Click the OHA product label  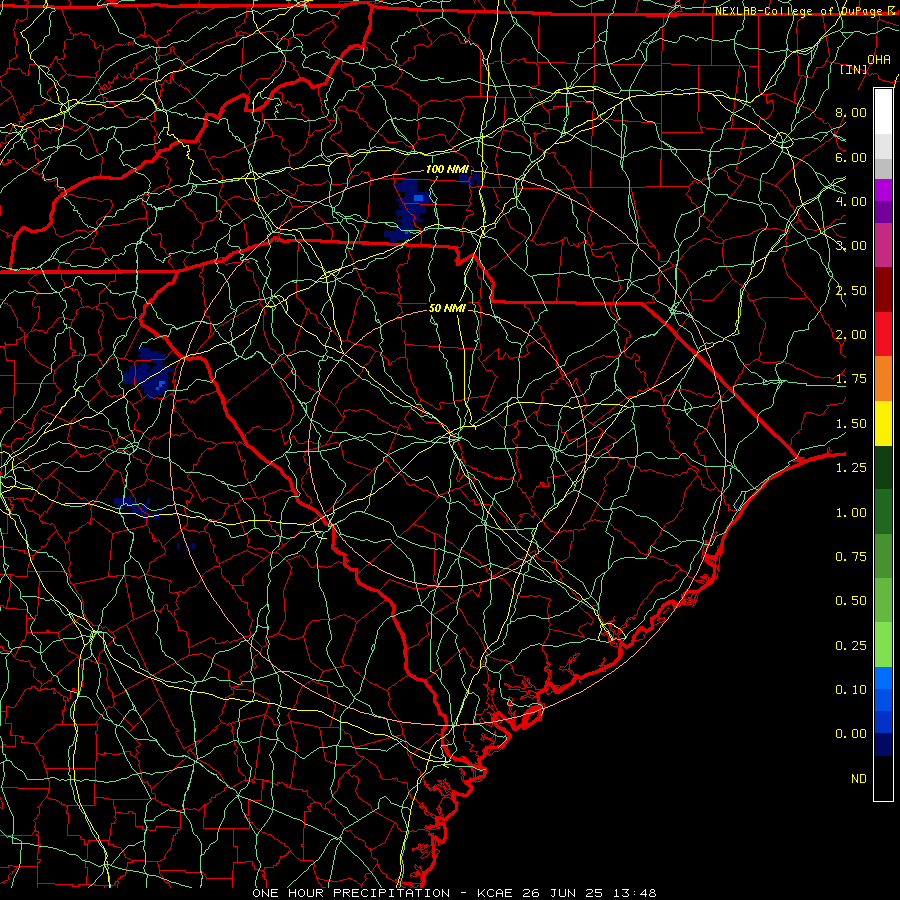(879, 59)
